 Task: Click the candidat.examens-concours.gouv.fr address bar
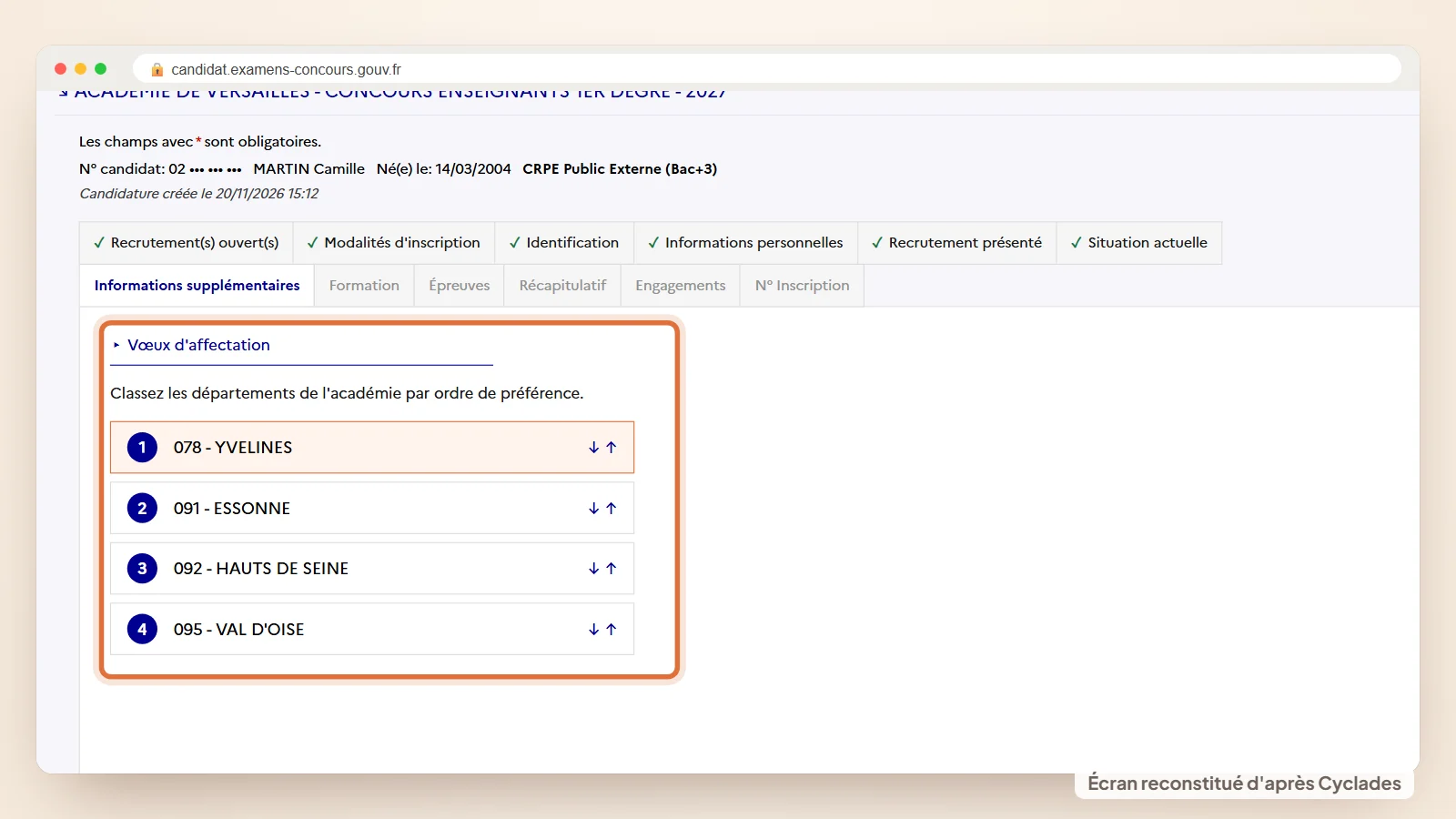(766, 69)
